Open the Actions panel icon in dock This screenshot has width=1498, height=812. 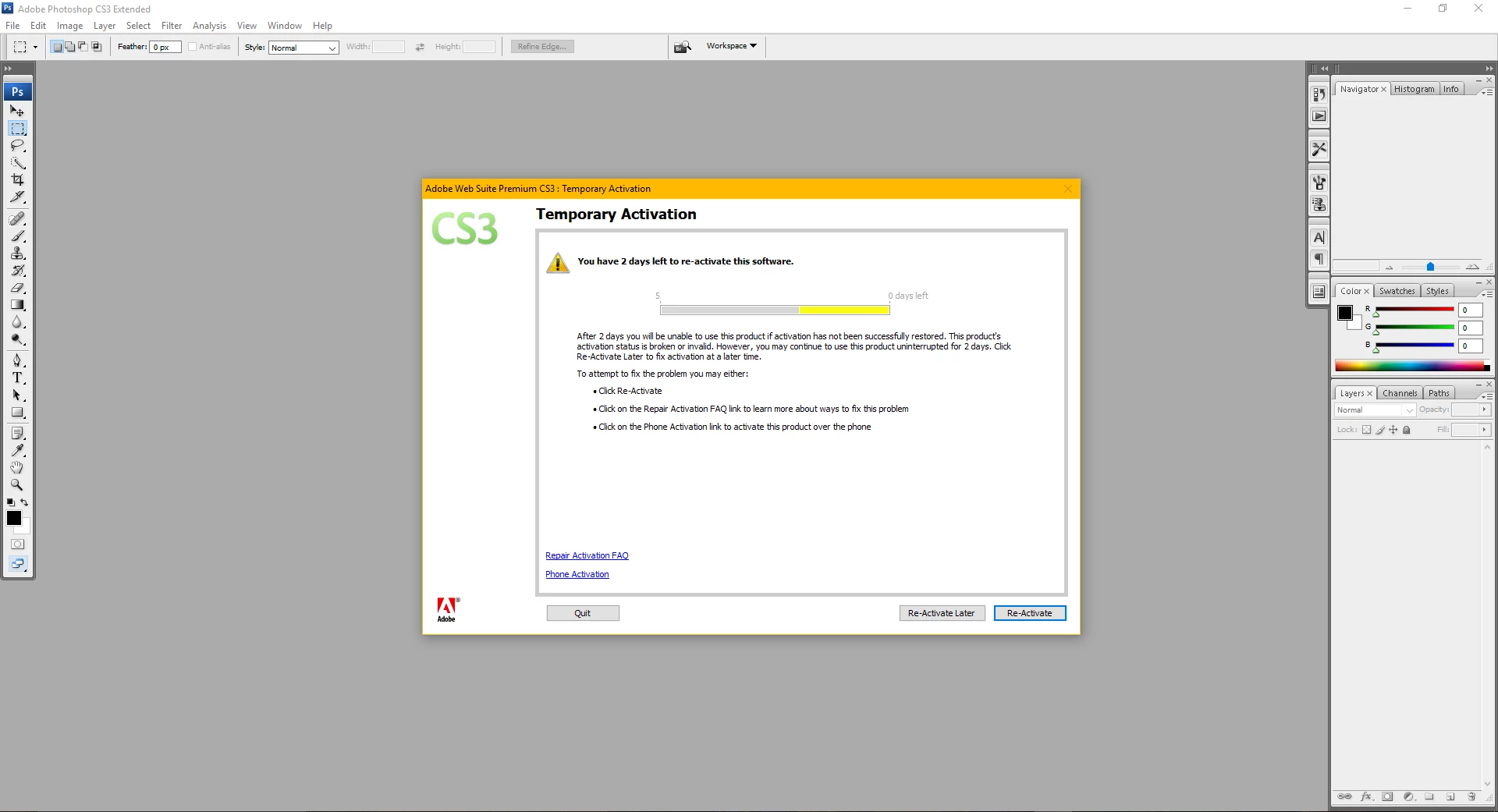pos(1319,116)
